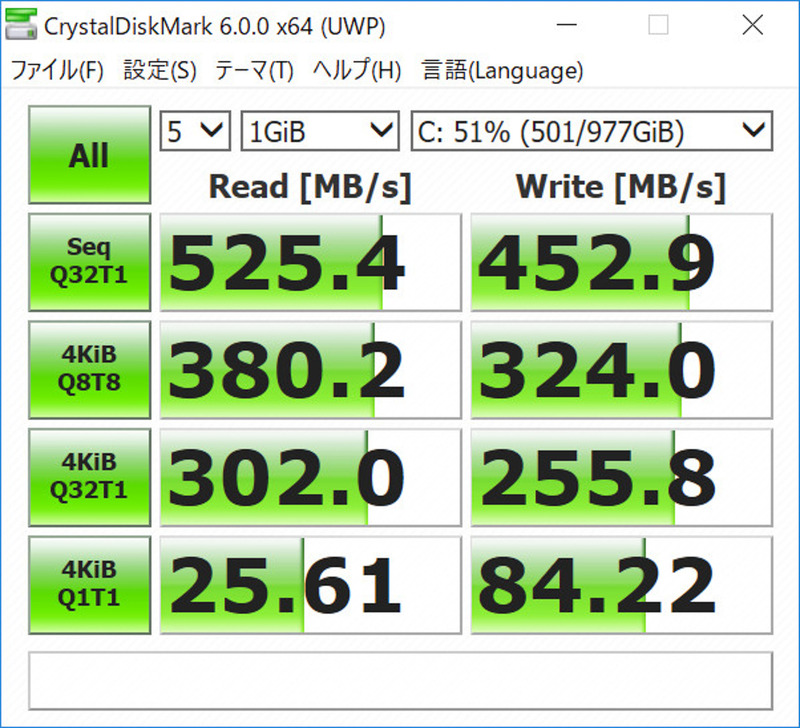Screen dimensions: 800x728
Task: Start the 4KiB Q32T1 benchmark
Action: (88, 477)
